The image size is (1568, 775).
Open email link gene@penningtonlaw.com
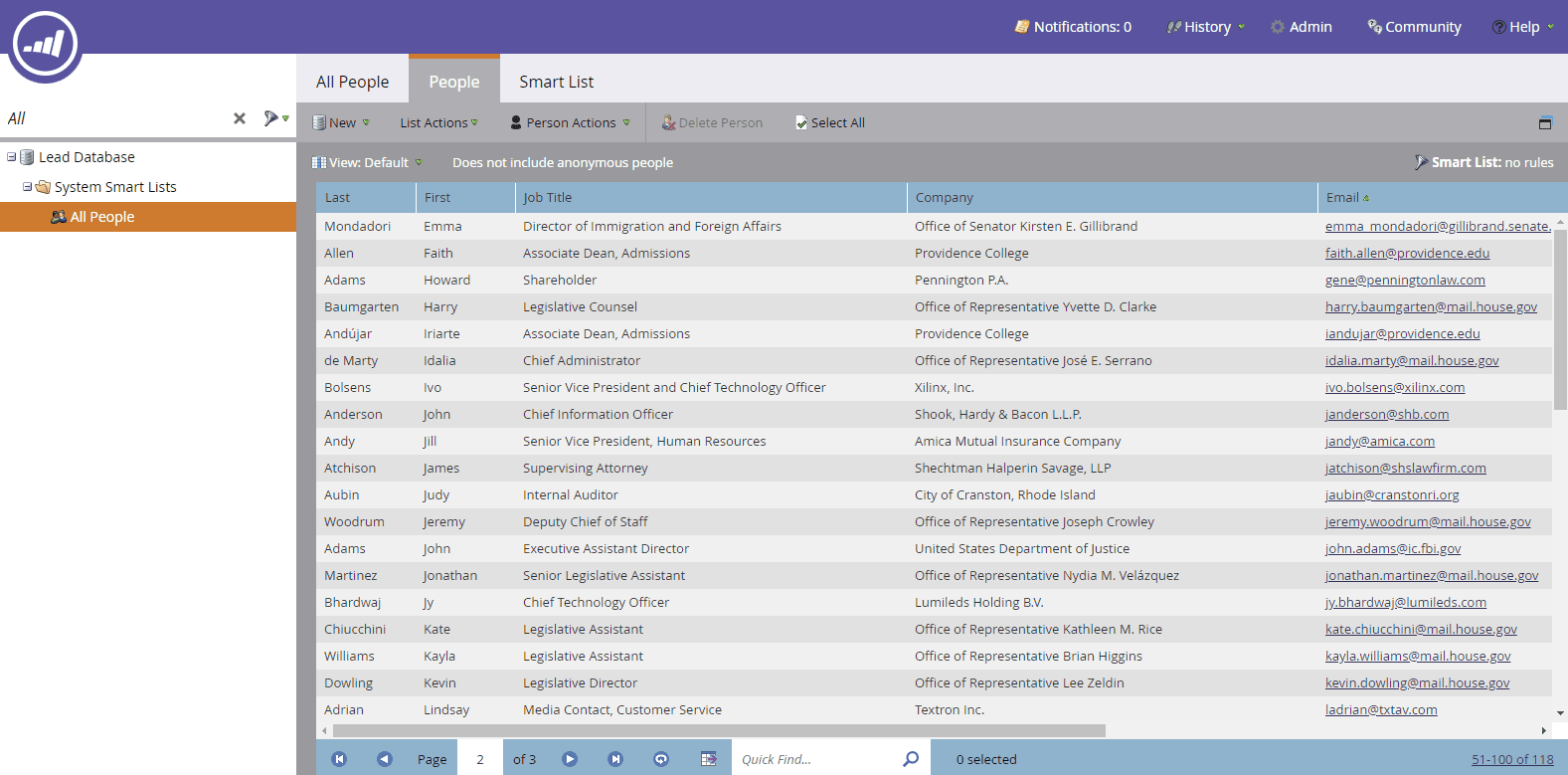coord(1405,281)
